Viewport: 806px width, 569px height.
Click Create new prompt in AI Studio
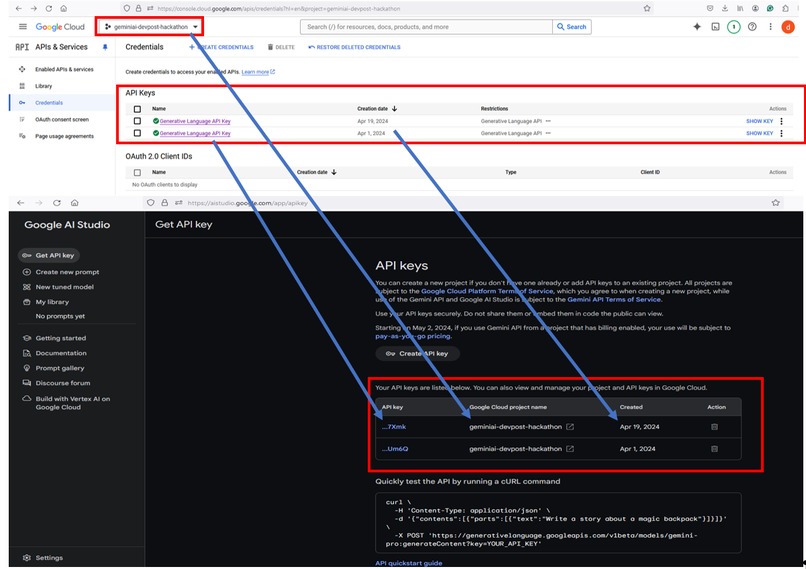[67, 272]
